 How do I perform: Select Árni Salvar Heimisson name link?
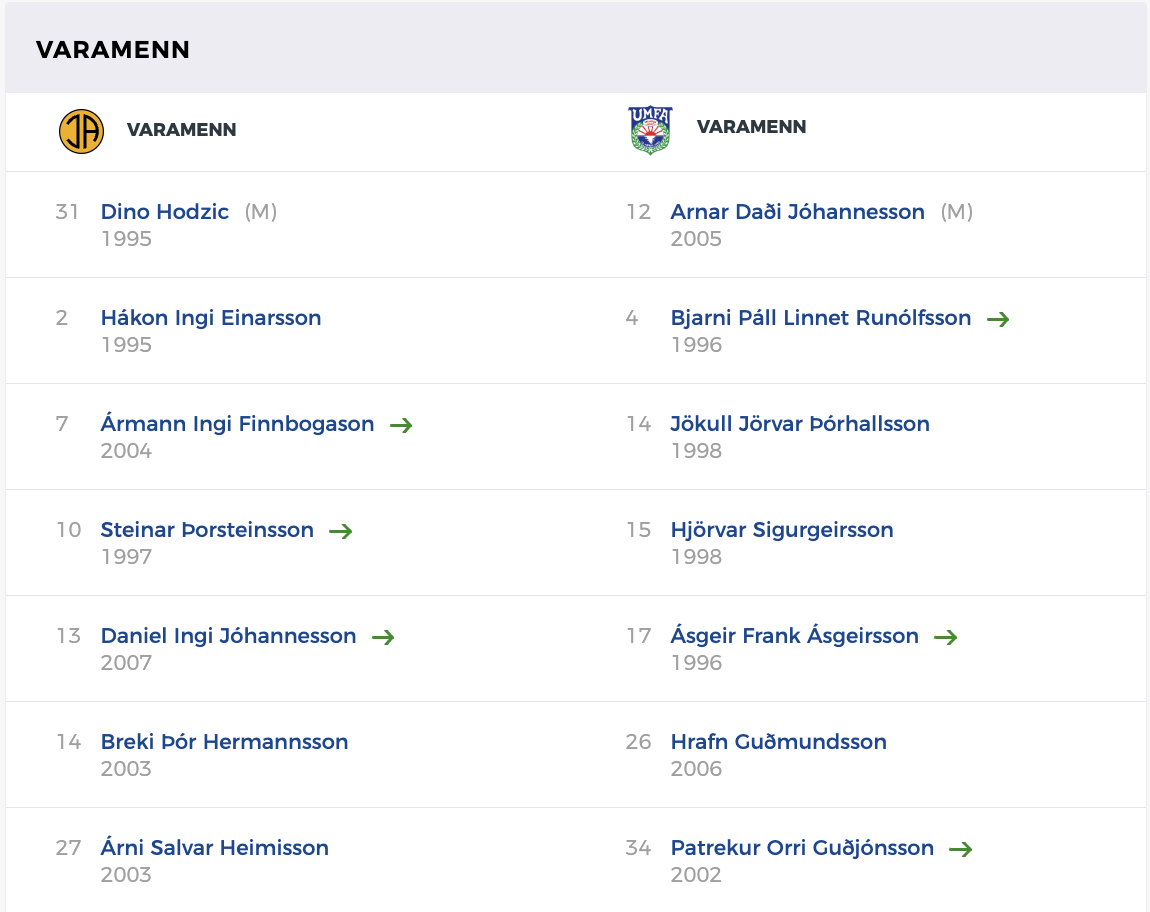(x=215, y=847)
